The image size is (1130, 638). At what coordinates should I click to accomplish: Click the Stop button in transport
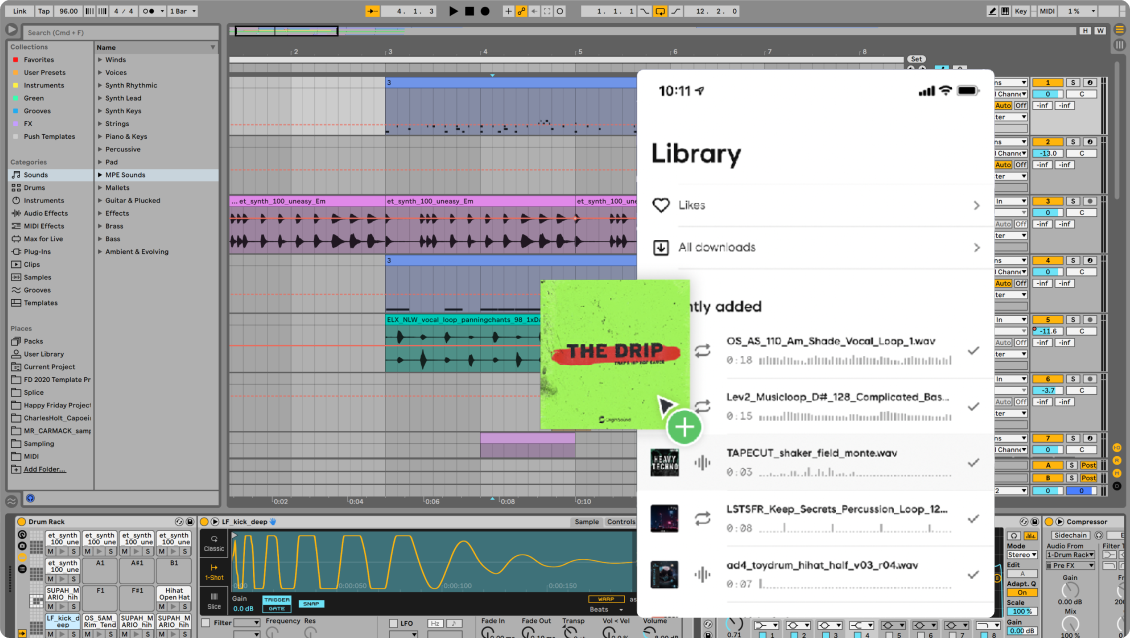click(x=469, y=11)
